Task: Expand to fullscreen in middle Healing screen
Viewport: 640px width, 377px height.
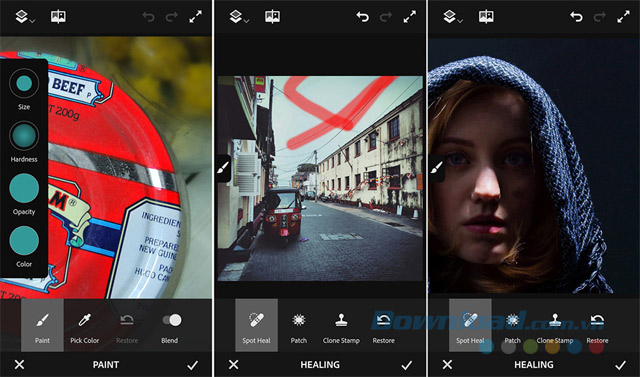Action: pyautogui.click(x=409, y=17)
